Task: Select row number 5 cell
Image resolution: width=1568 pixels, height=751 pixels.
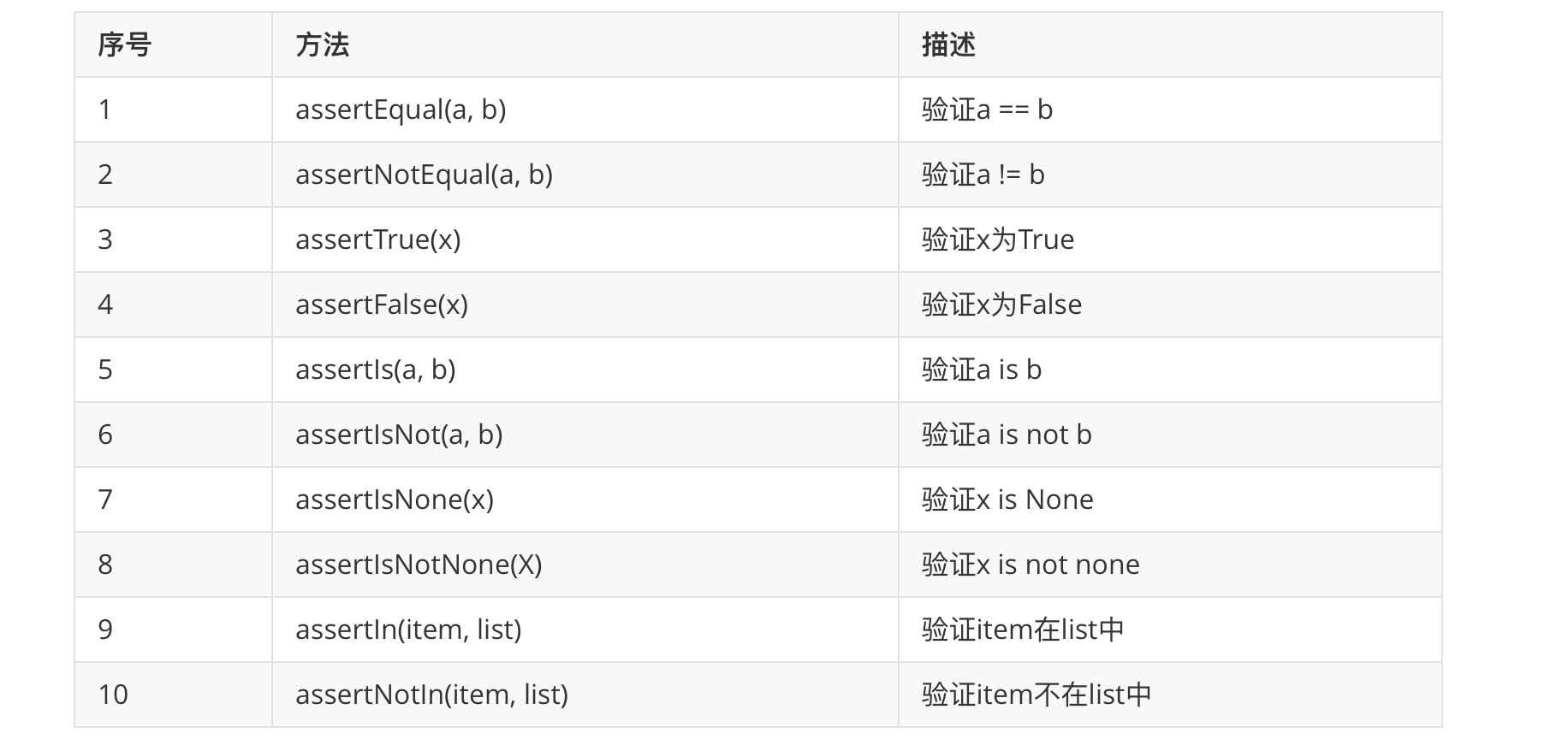Action: [x=105, y=370]
